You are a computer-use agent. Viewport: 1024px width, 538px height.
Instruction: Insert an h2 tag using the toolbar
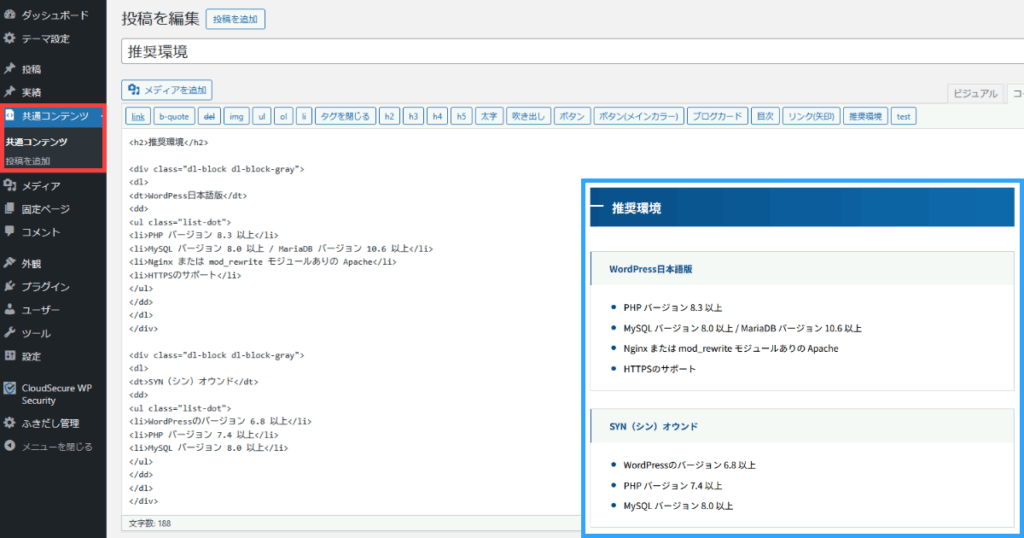coord(389,116)
